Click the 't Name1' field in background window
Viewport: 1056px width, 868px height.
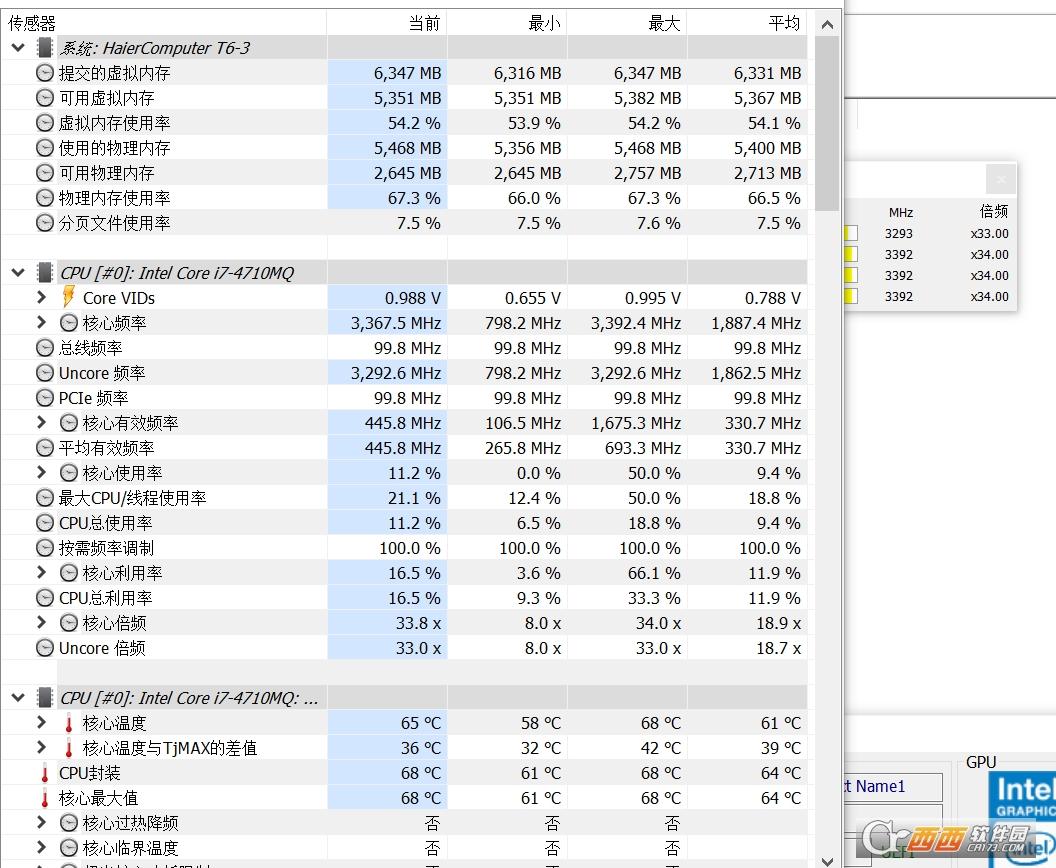click(894, 787)
